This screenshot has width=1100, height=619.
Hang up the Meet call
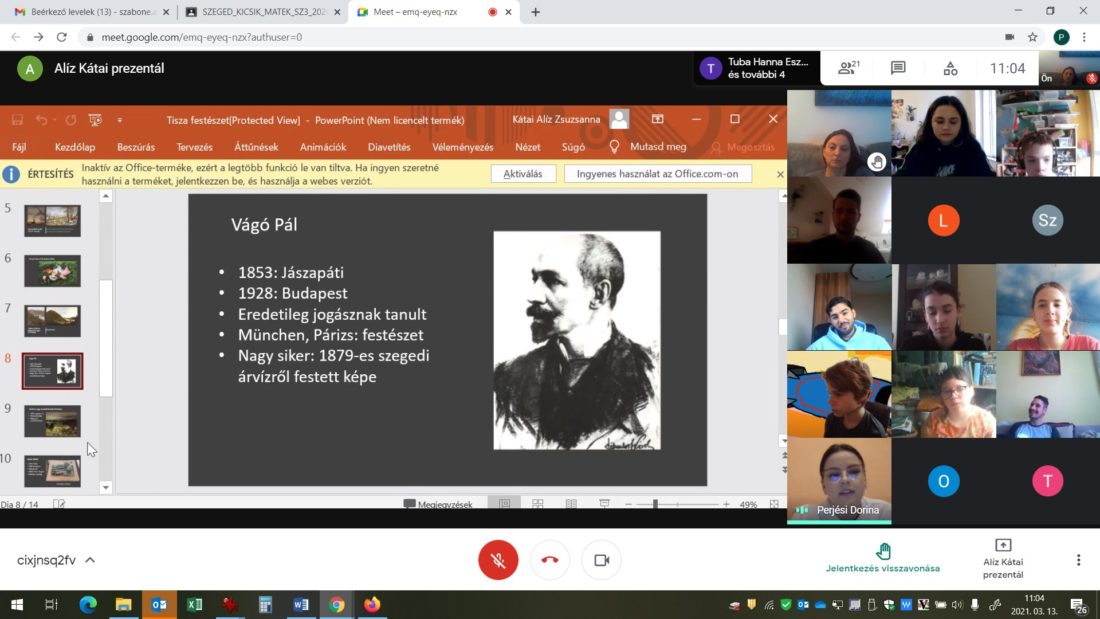(550, 560)
